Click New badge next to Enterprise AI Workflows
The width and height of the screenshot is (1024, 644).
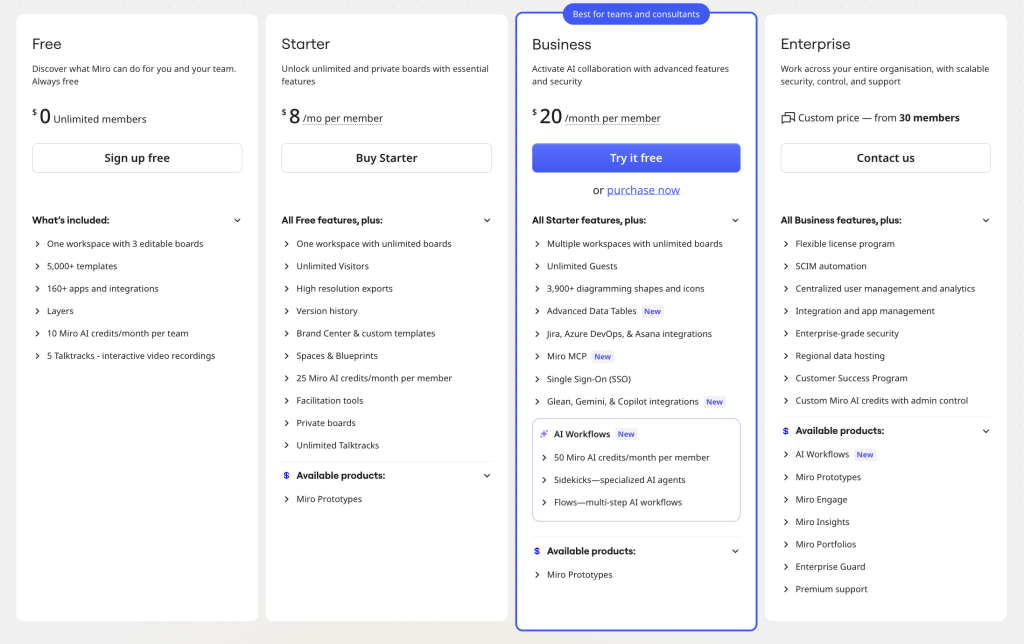tap(864, 454)
